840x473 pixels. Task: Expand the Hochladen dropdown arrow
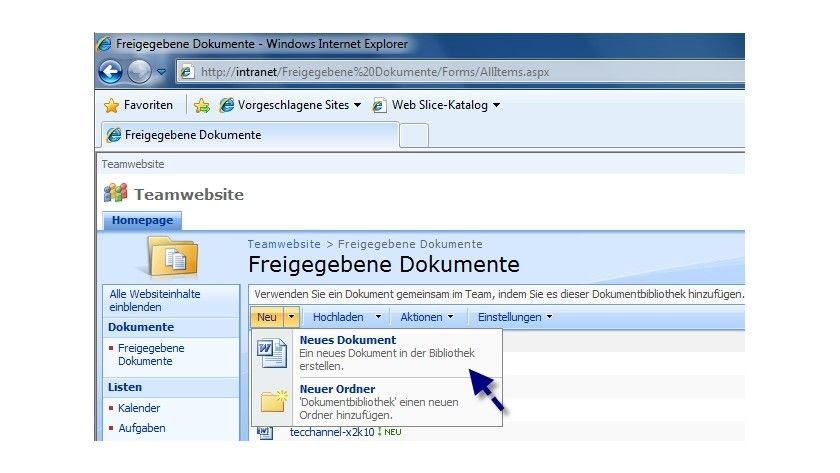[x=378, y=317]
